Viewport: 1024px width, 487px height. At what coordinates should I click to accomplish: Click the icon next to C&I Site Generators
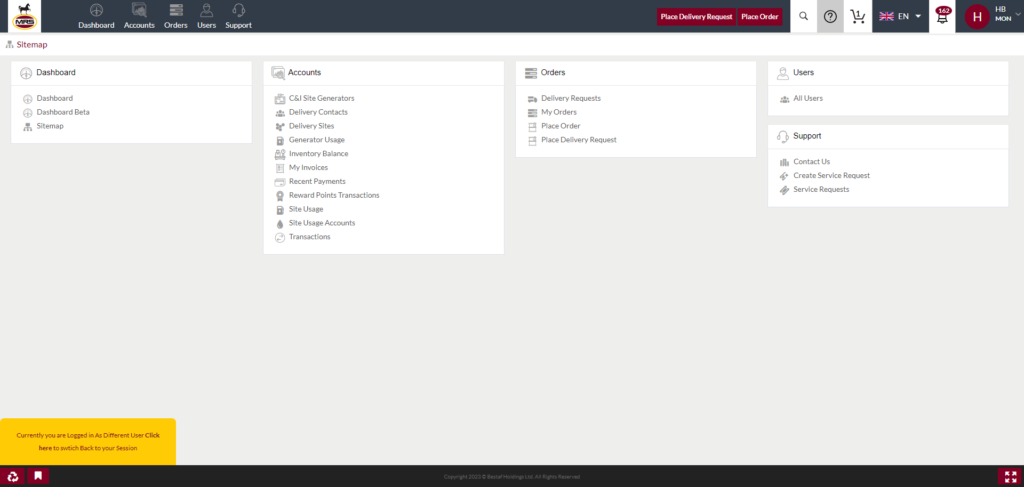tap(280, 99)
